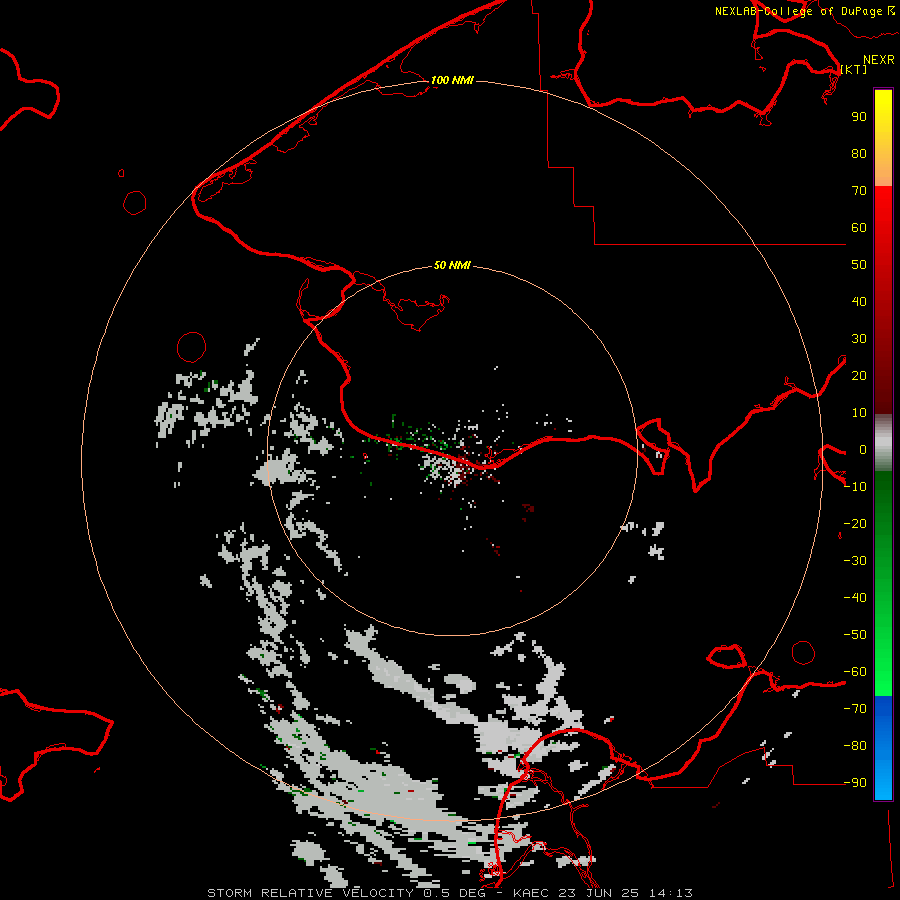The height and width of the screenshot is (900, 900).
Task: Select the positive 20 scale label
Action: (x=859, y=375)
